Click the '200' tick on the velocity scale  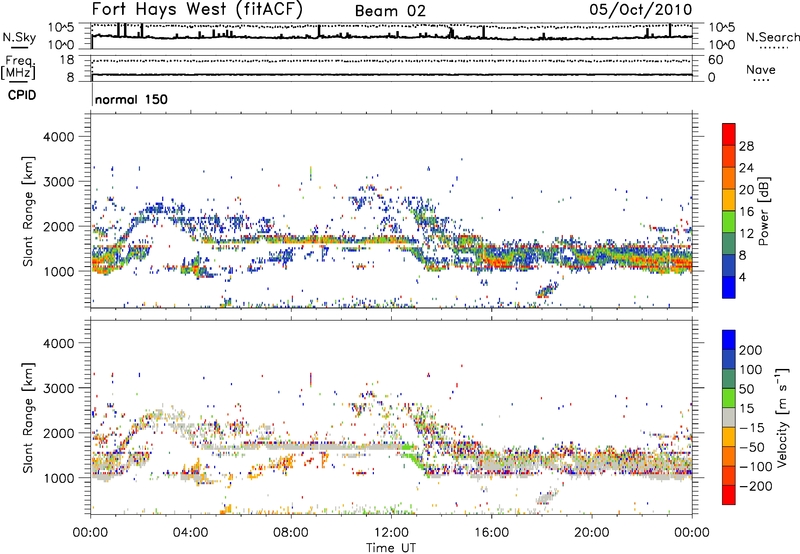[x=751, y=350]
